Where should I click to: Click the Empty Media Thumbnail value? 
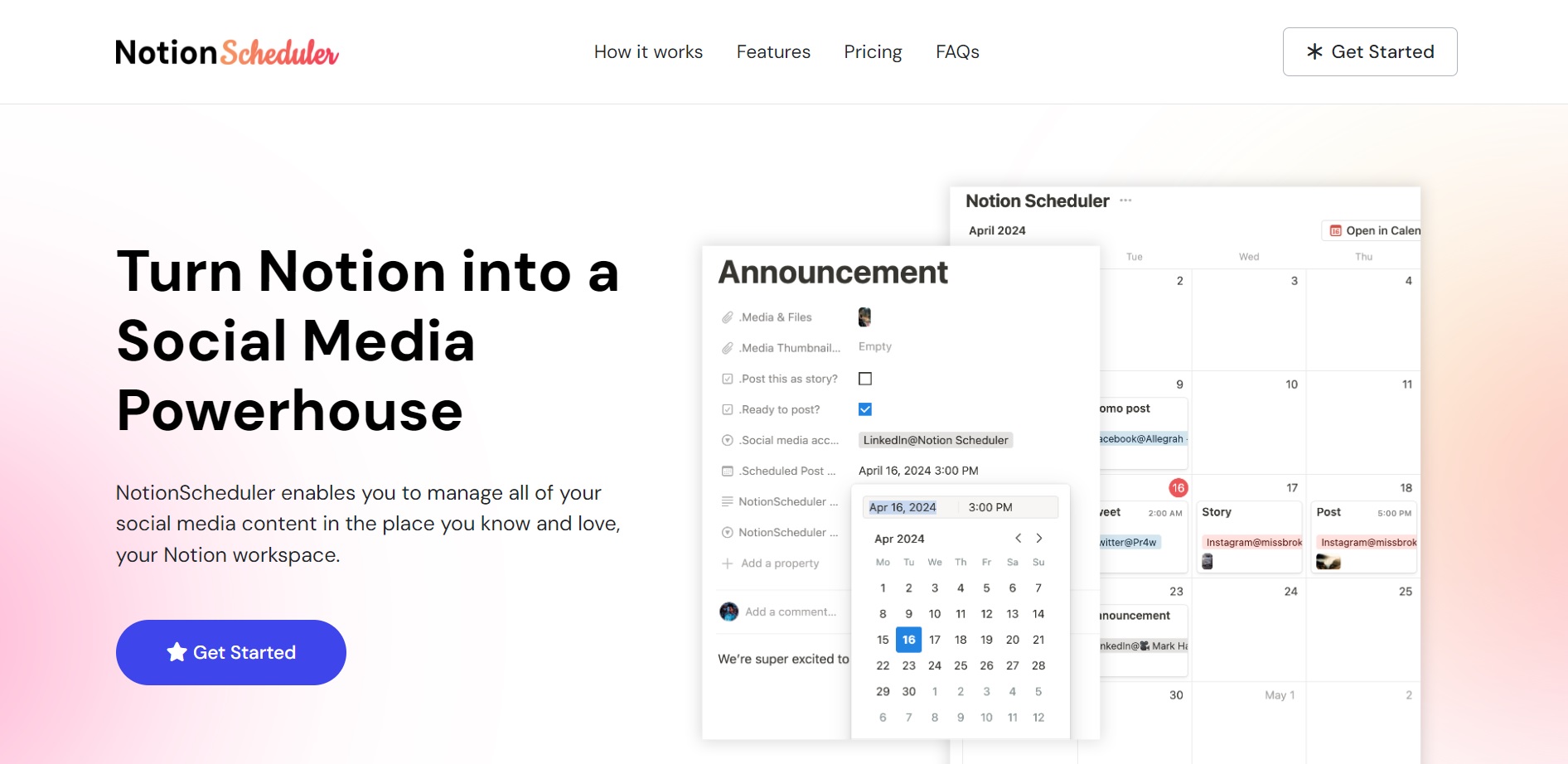875,346
